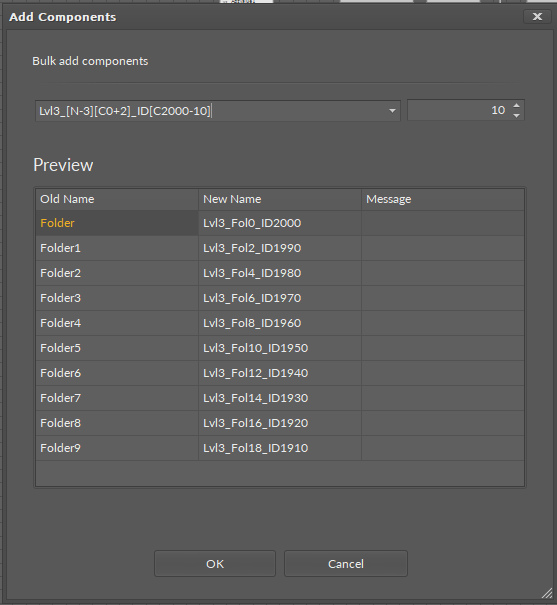The width and height of the screenshot is (557, 605).
Task: Click the resize grip in dialog corner
Action: coord(547,593)
